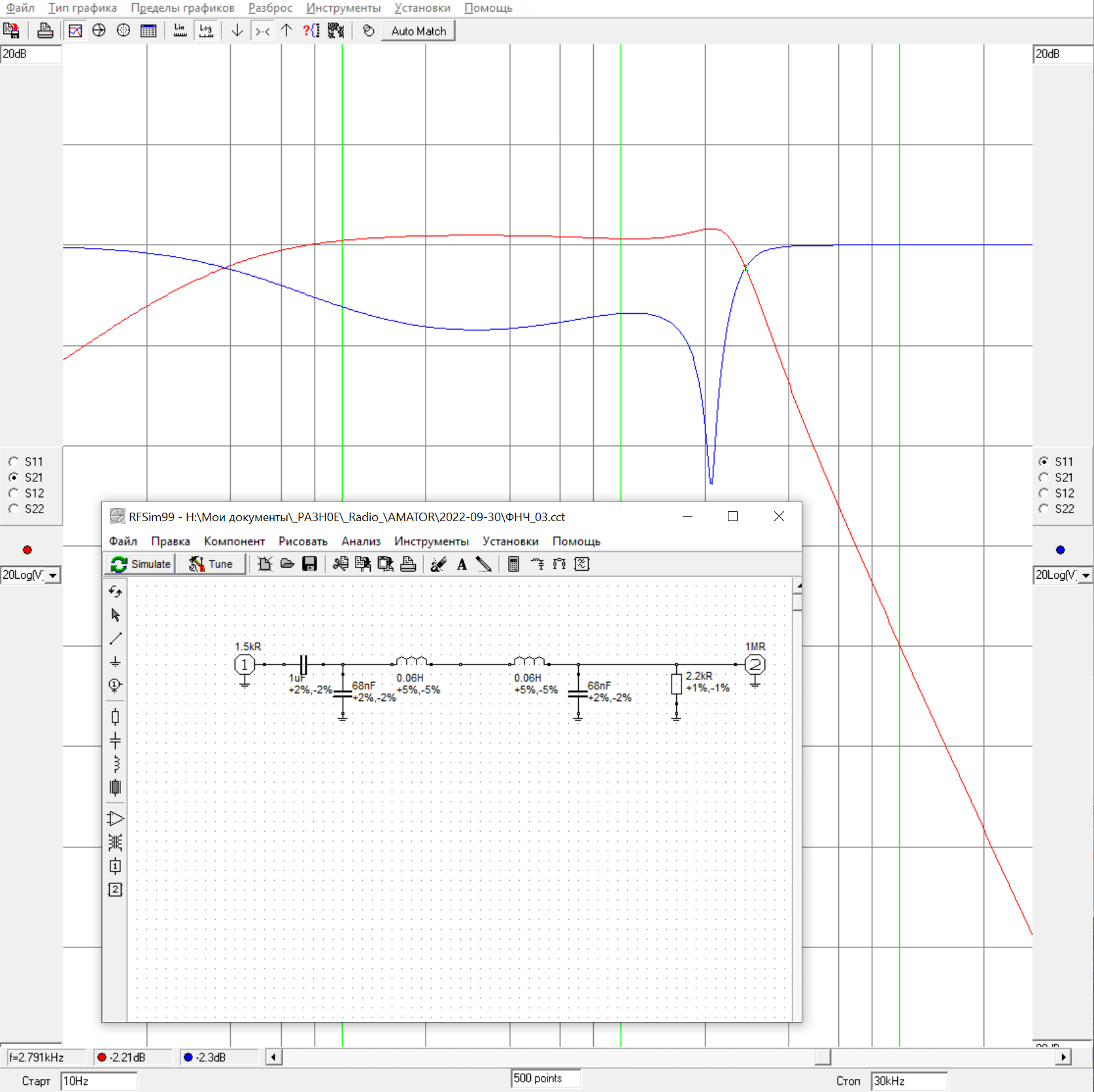The image size is (1094, 1092).
Task: Click the red trace color dot
Action: [27, 550]
